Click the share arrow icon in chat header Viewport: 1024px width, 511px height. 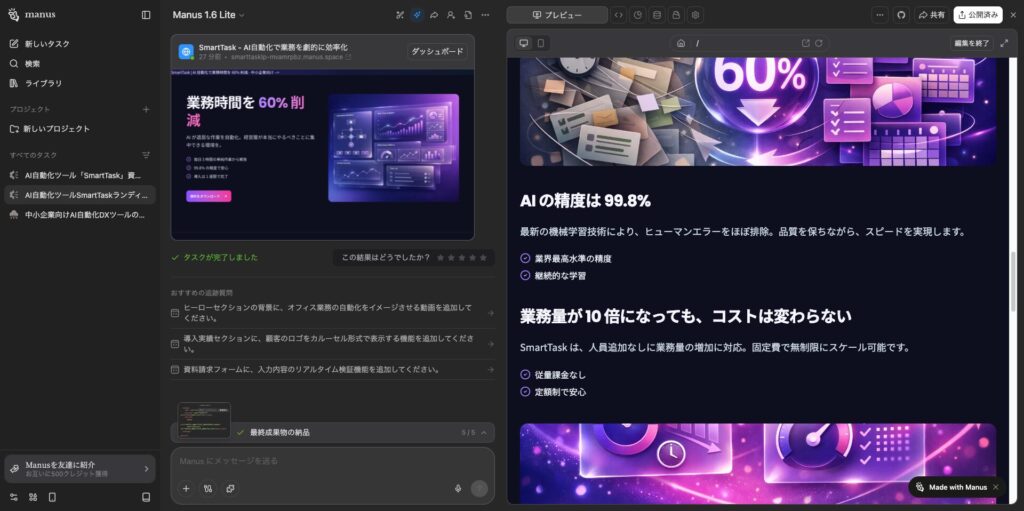(x=434, y=15)
